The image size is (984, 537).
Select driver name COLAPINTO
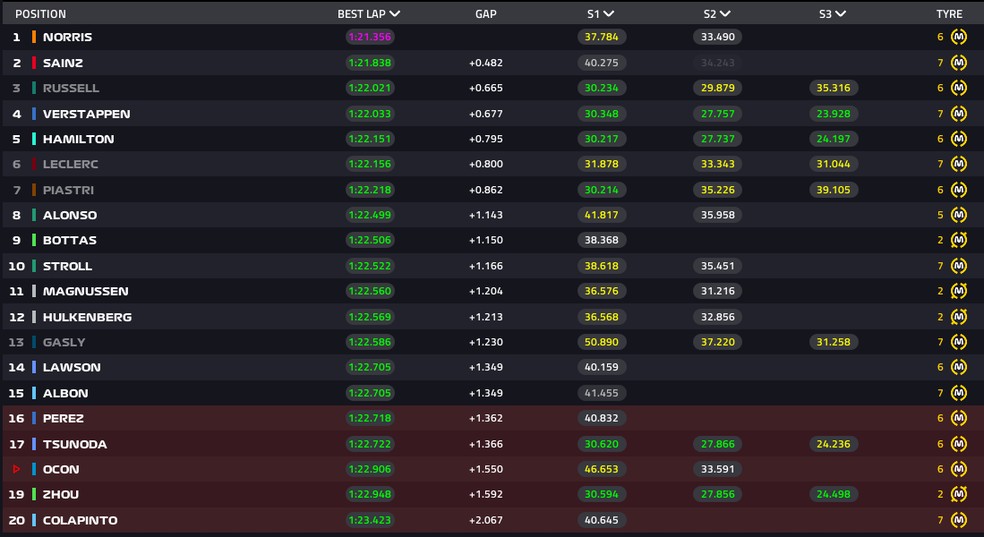coord(80,519)
